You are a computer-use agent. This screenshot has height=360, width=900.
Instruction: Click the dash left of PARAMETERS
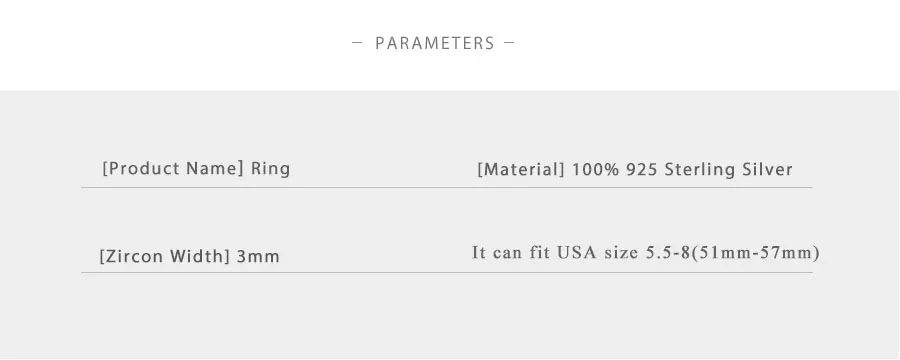(357, 42)
